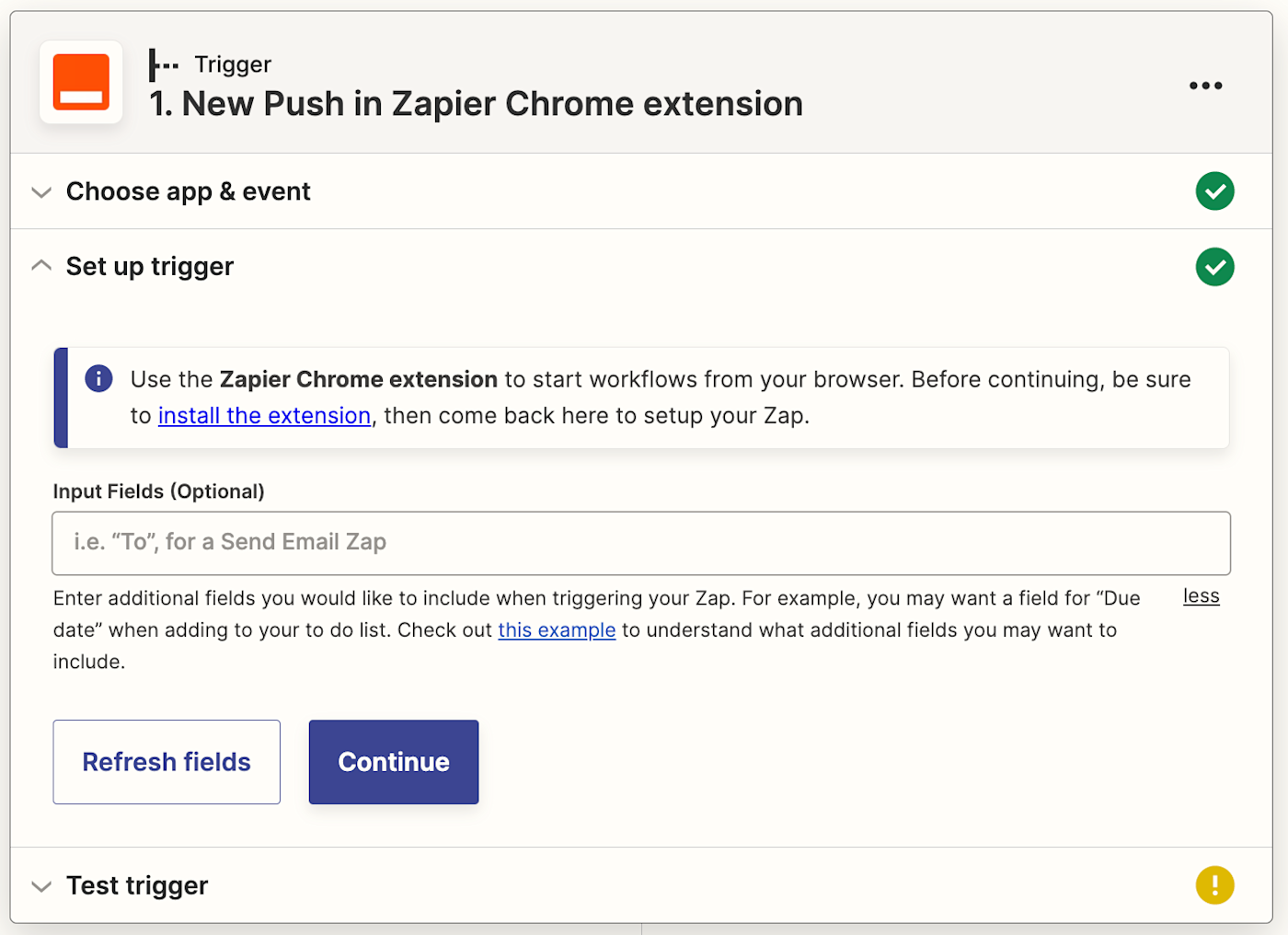Click the orange Zapier Chrome extension app icon
The width and height of the screenshot is (1288, 935).
click(x=81, y=82)
